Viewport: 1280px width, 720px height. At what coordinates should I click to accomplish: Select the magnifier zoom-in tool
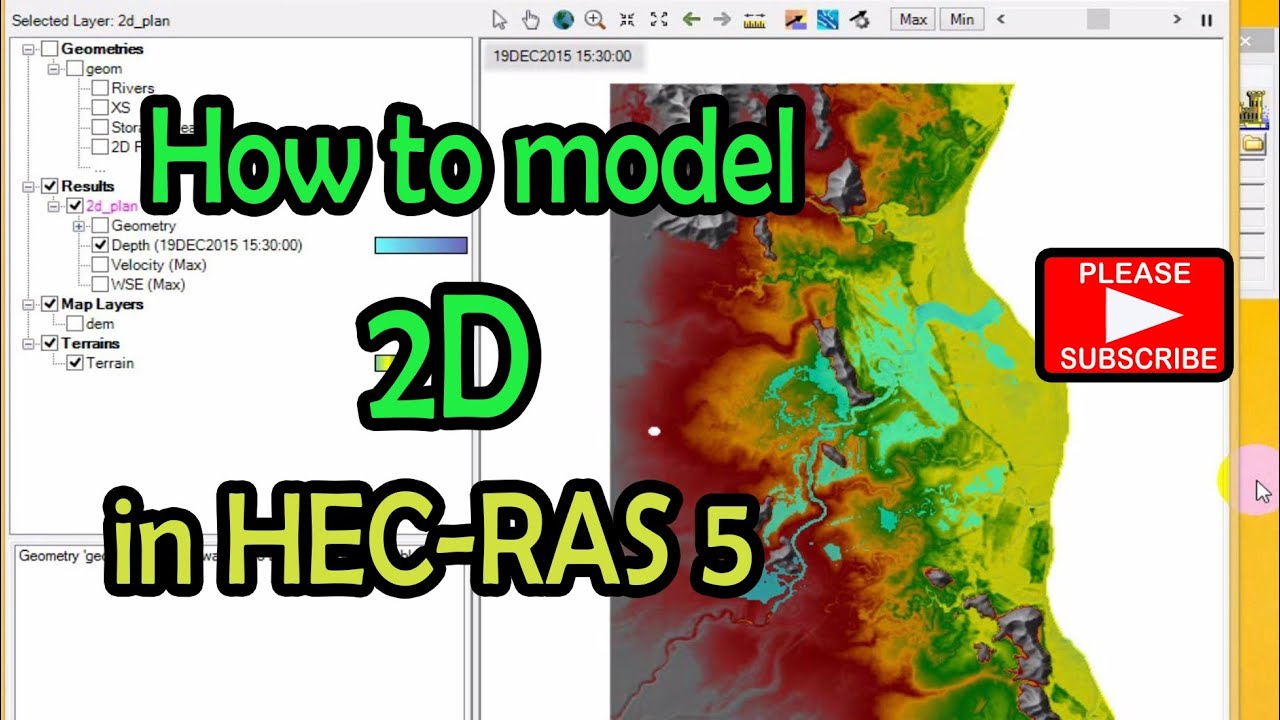coord(595,19)
